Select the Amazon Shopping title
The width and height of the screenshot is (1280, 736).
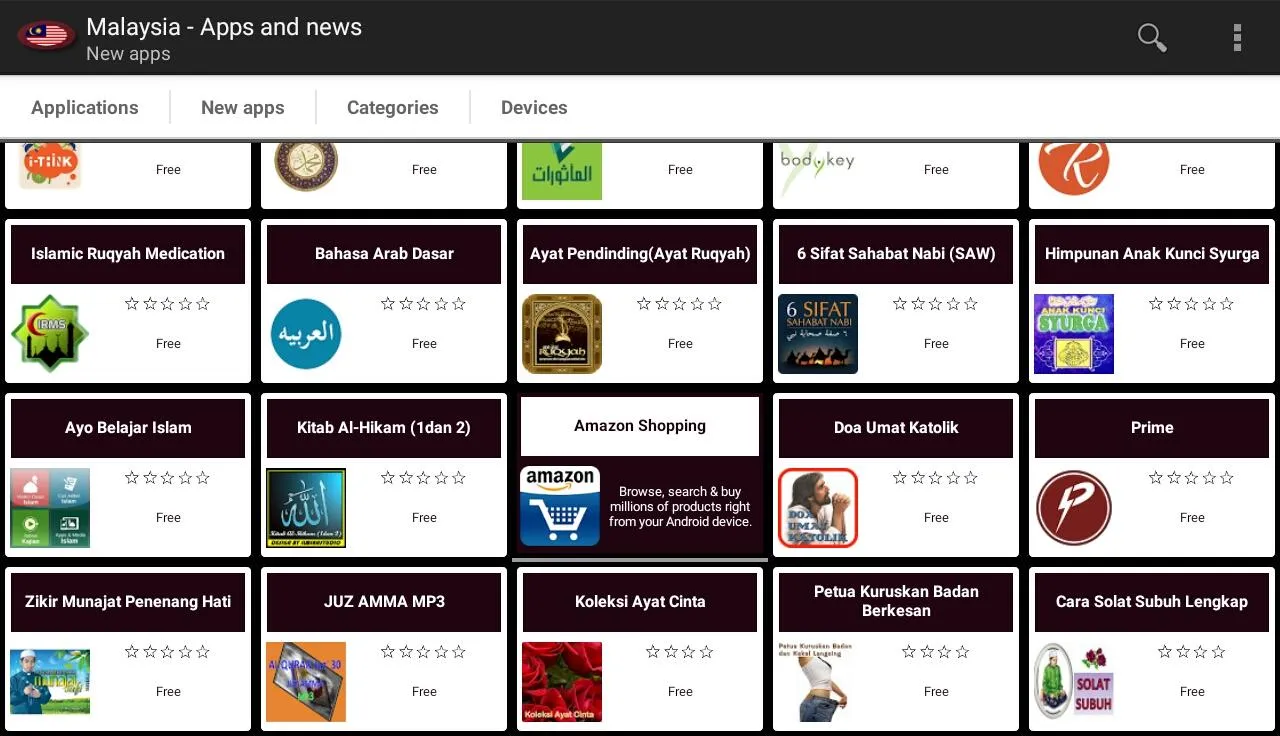[x=640, y=426]
